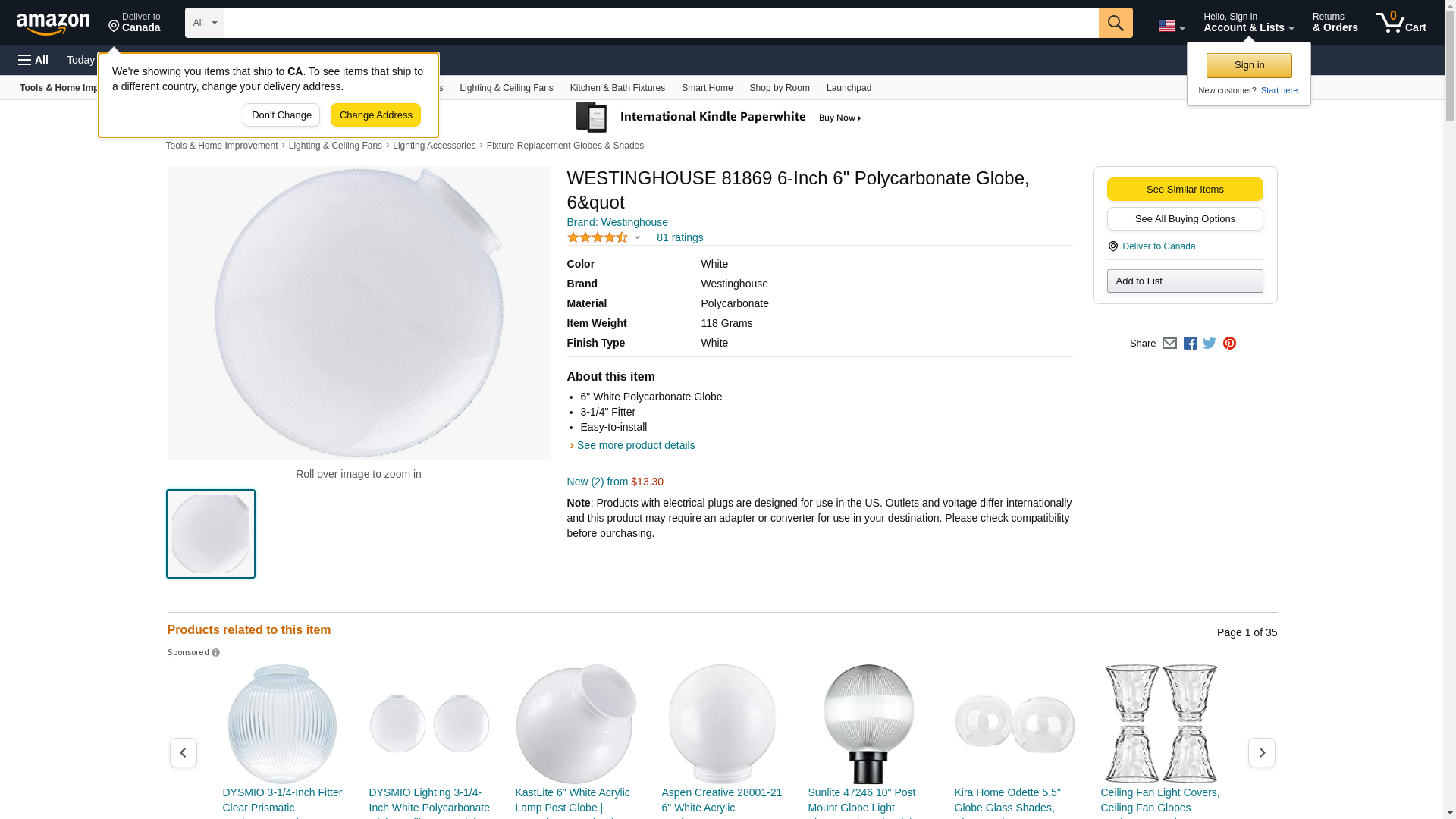This screenshot has height=819, width=1456.
Task: Open the 81 ratings link
Action: click(x=679, y=237)
